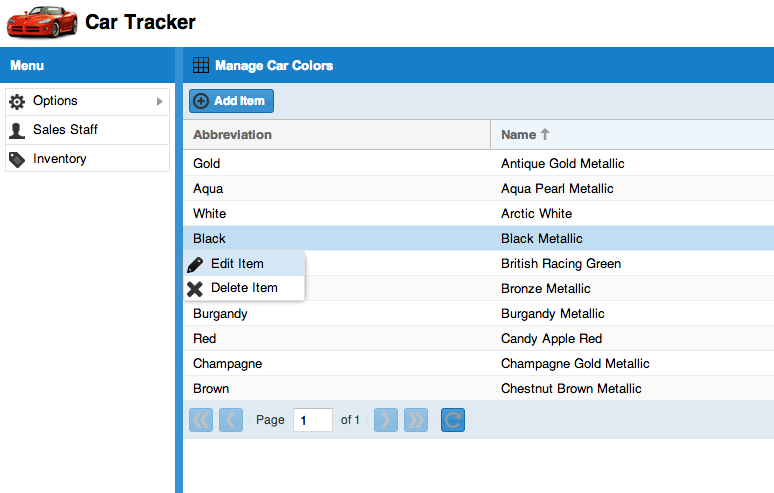Click the Sales Staff person icon
Viewport: 774px width, 493px height.
click(17, 130)
